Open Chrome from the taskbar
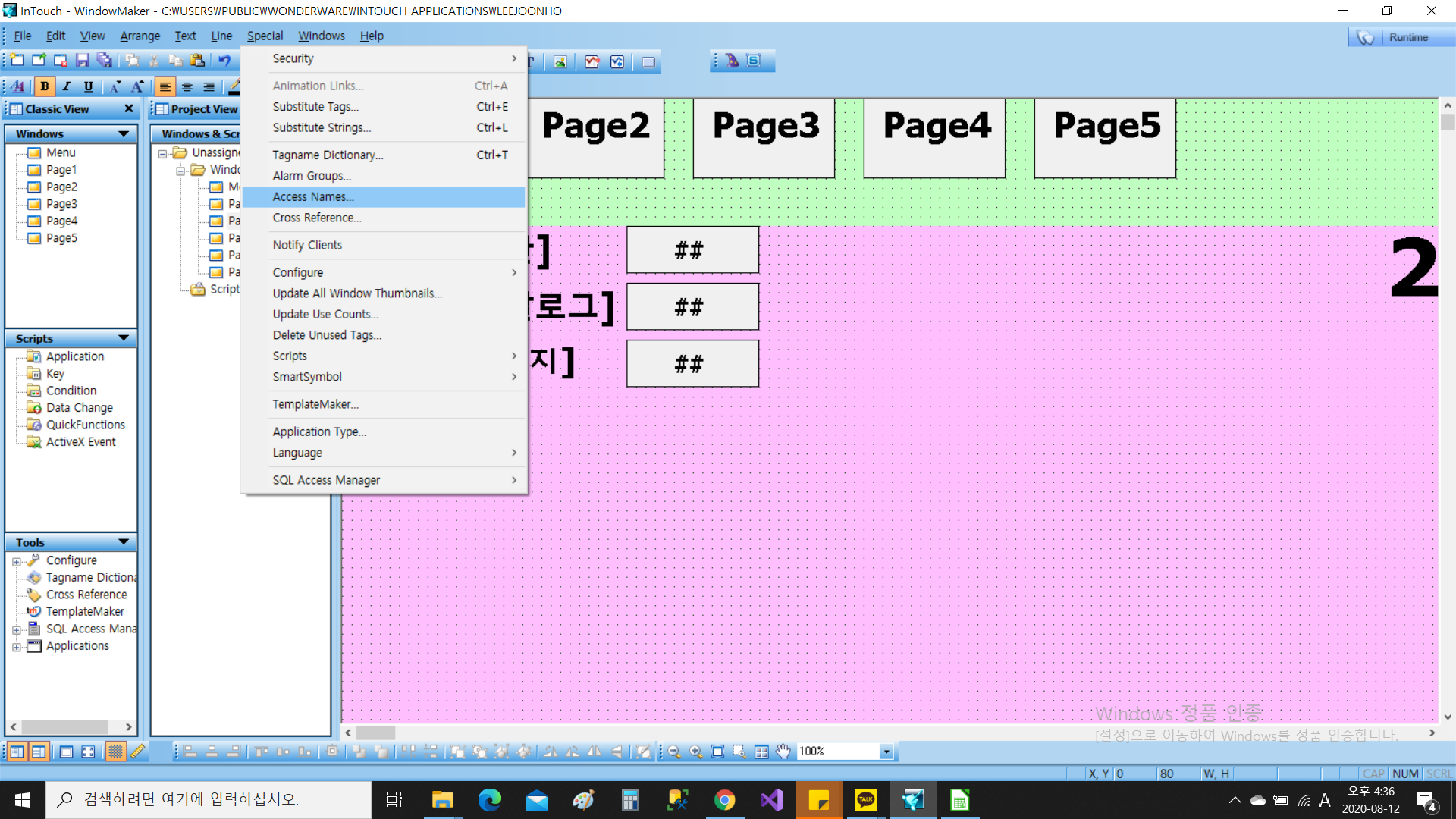 pyautogui.click(x=724, y=800)
